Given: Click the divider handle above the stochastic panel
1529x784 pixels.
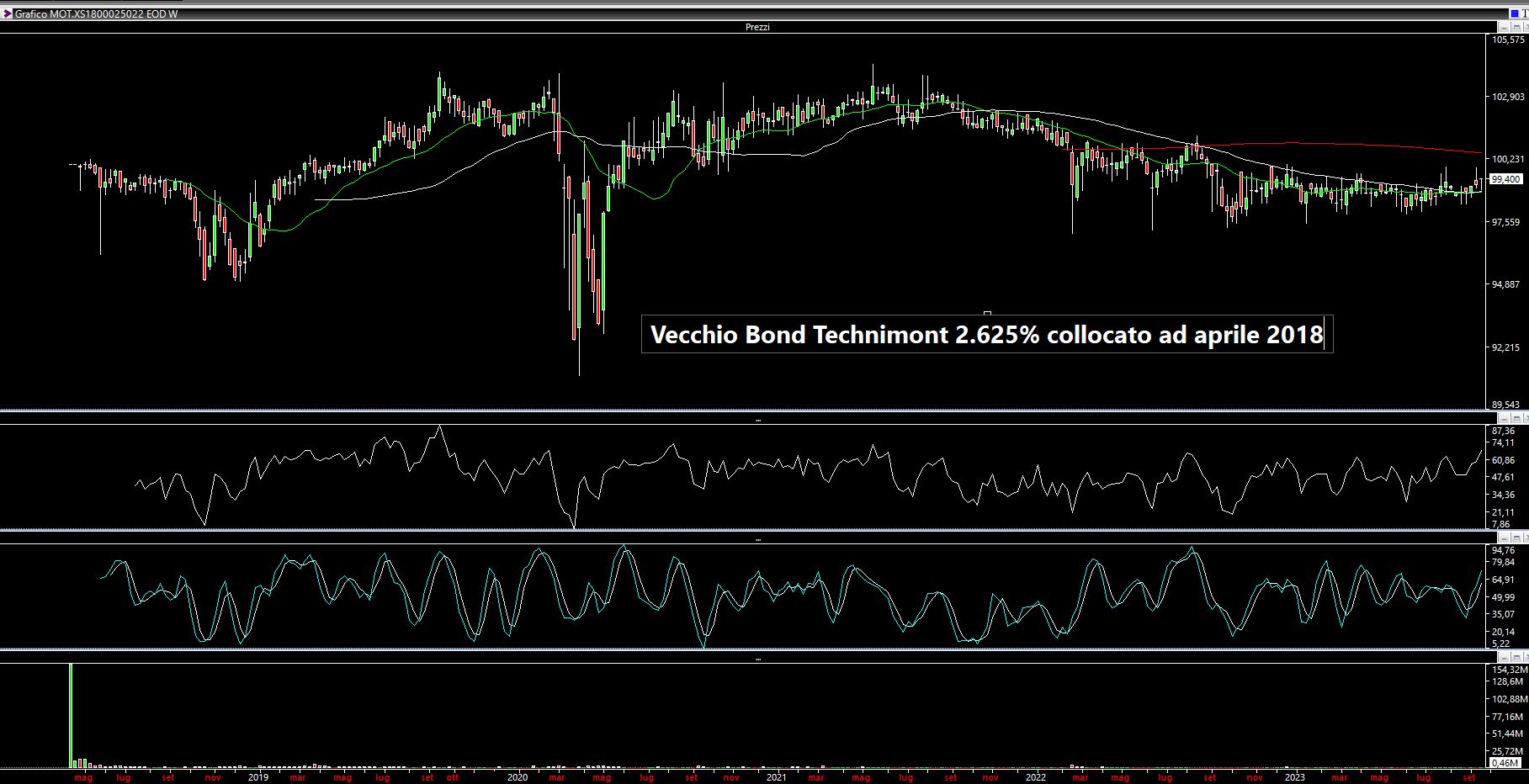Looking at the screenshot, I should [x=758, y=539].
